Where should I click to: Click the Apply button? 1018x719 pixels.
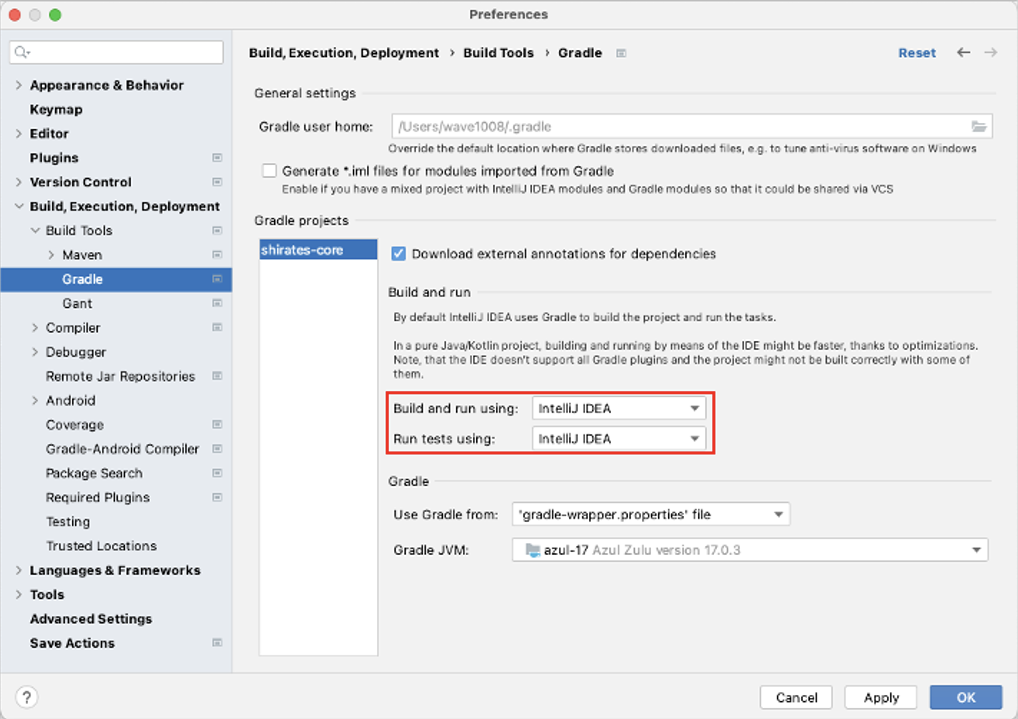(881, 697)
